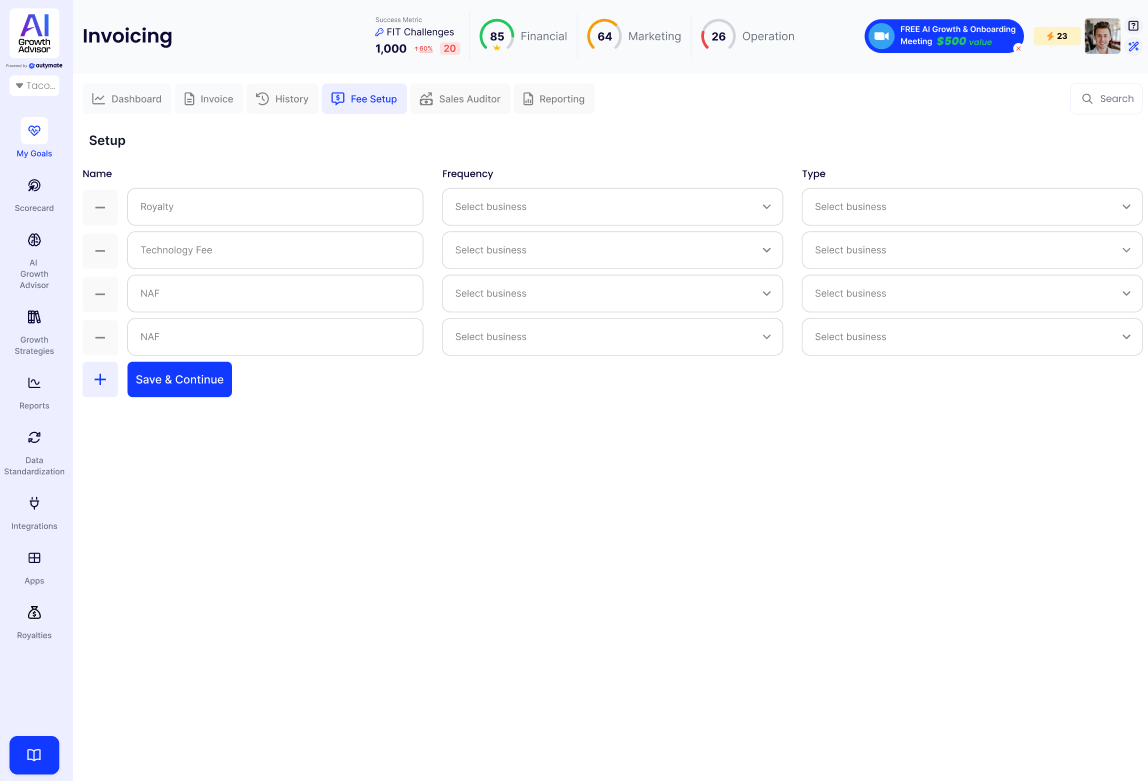Open the Taco business selector

34,86
